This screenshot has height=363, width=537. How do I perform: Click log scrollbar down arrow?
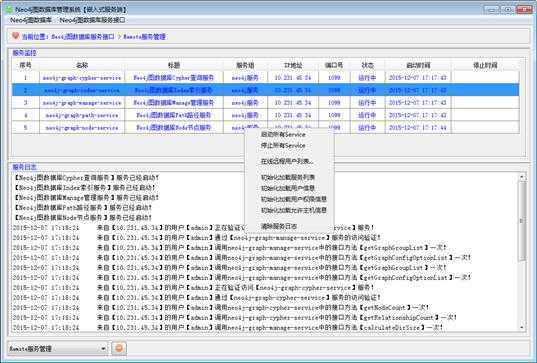pos(522,328)
